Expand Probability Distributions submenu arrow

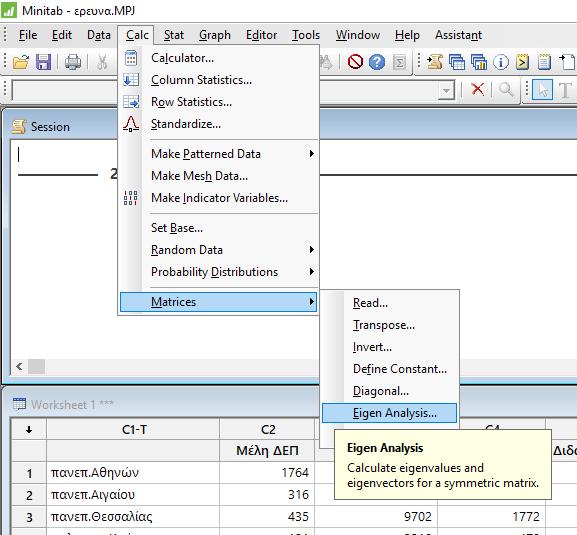312,272
